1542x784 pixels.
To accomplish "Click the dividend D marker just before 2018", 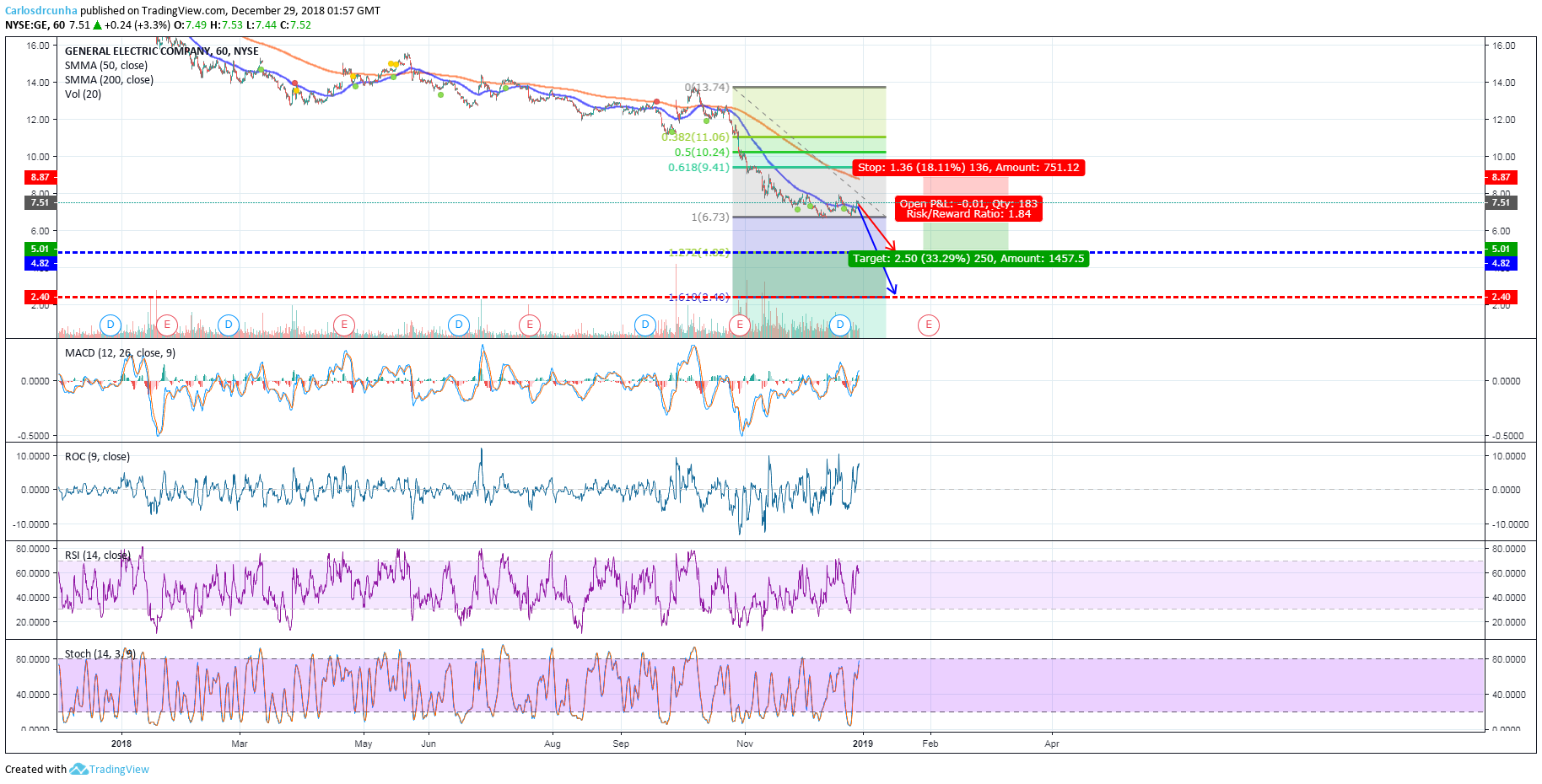I will 111,325.
